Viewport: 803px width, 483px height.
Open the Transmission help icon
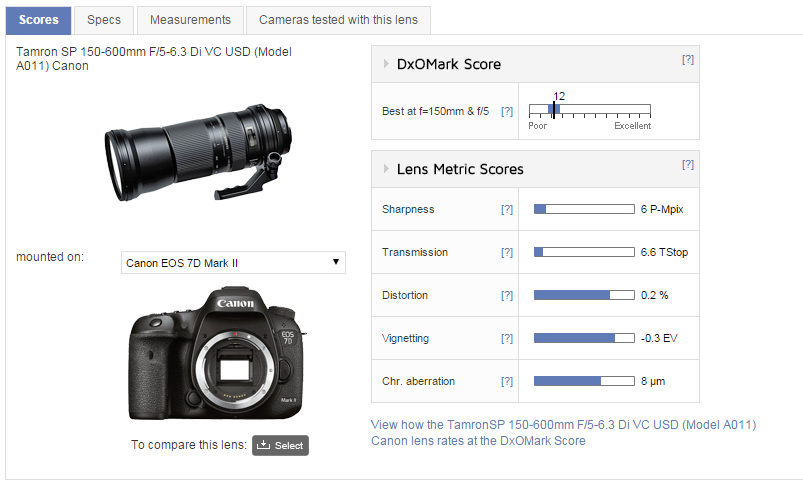(506, 252)
